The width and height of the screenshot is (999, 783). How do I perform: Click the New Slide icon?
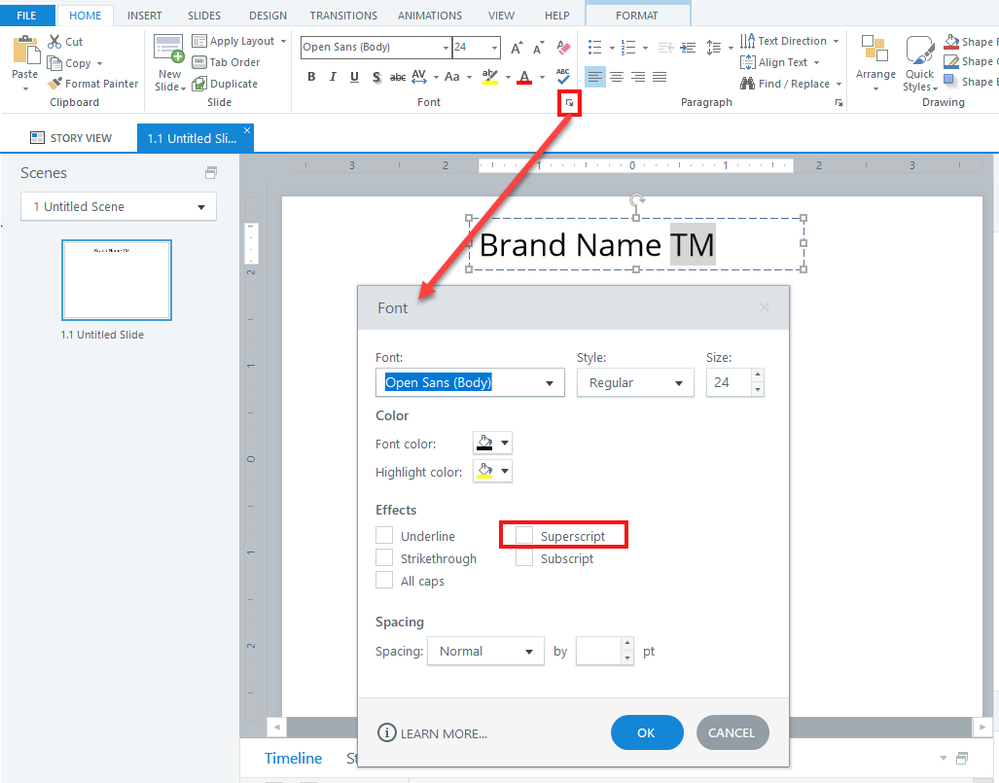point(169,62)
